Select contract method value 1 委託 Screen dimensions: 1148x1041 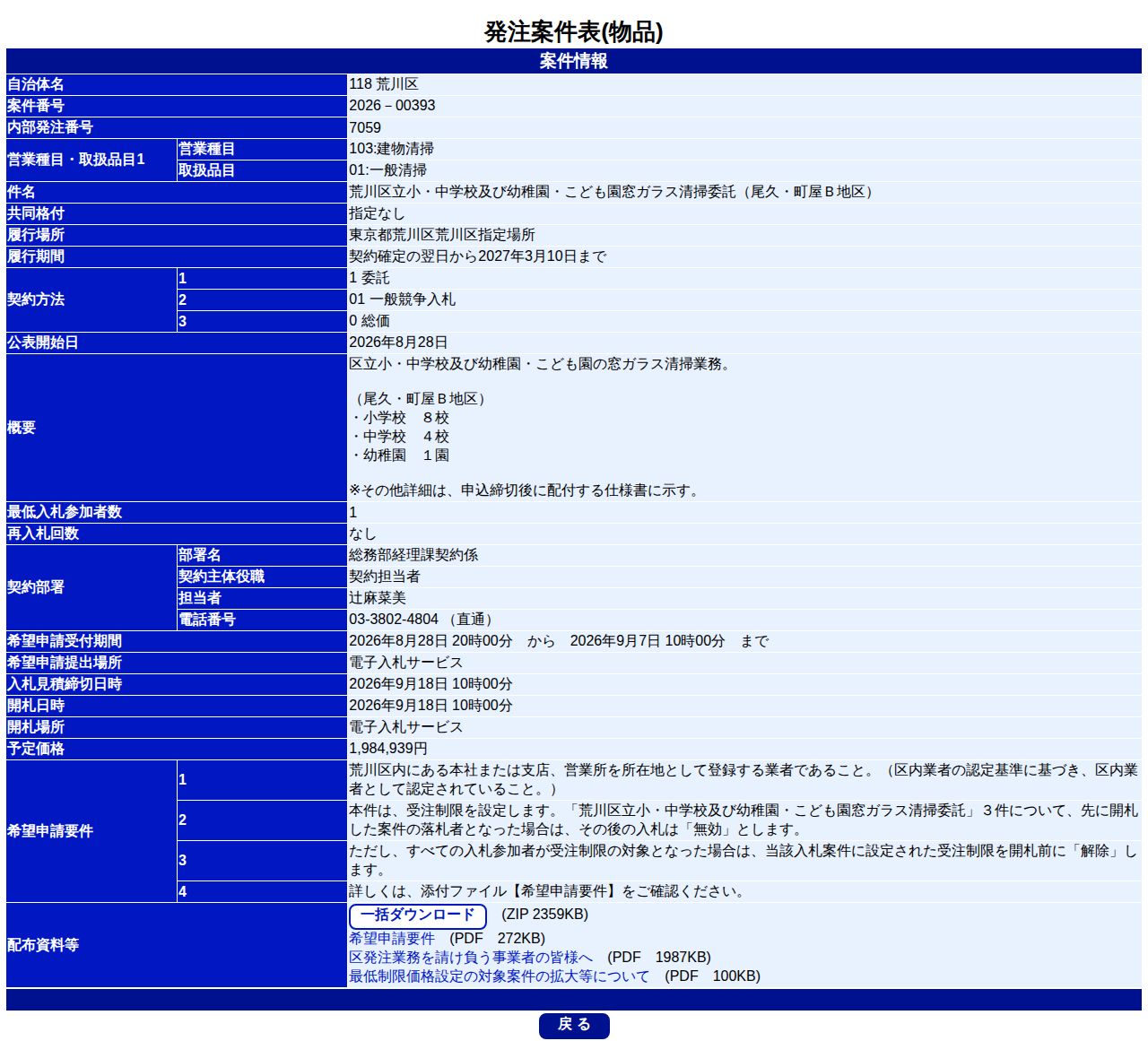click(370, 278)
